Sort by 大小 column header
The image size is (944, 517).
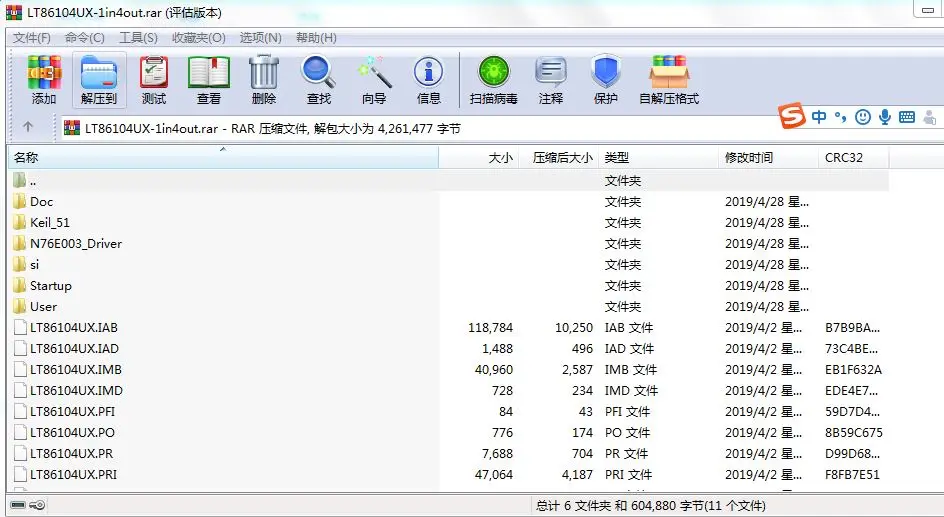click(479, 158)
